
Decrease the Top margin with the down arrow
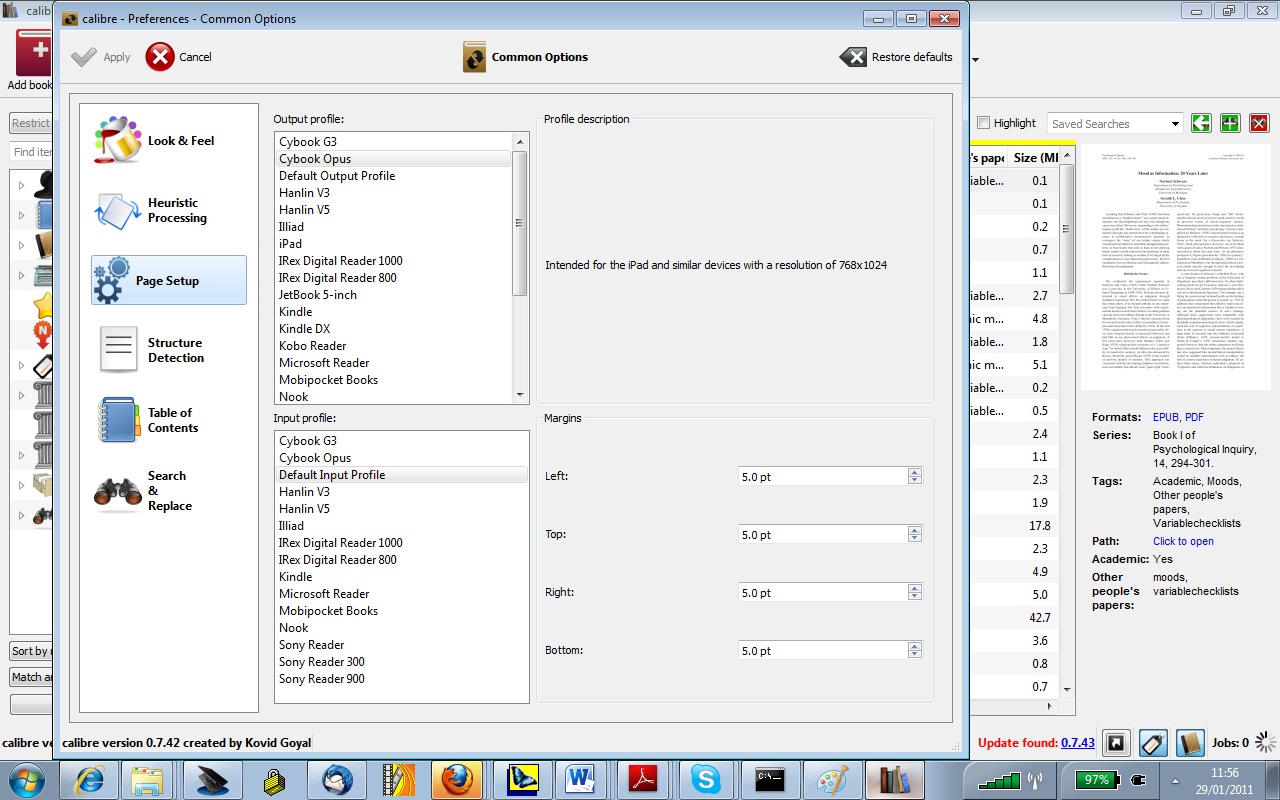click(x=914, y=539)
